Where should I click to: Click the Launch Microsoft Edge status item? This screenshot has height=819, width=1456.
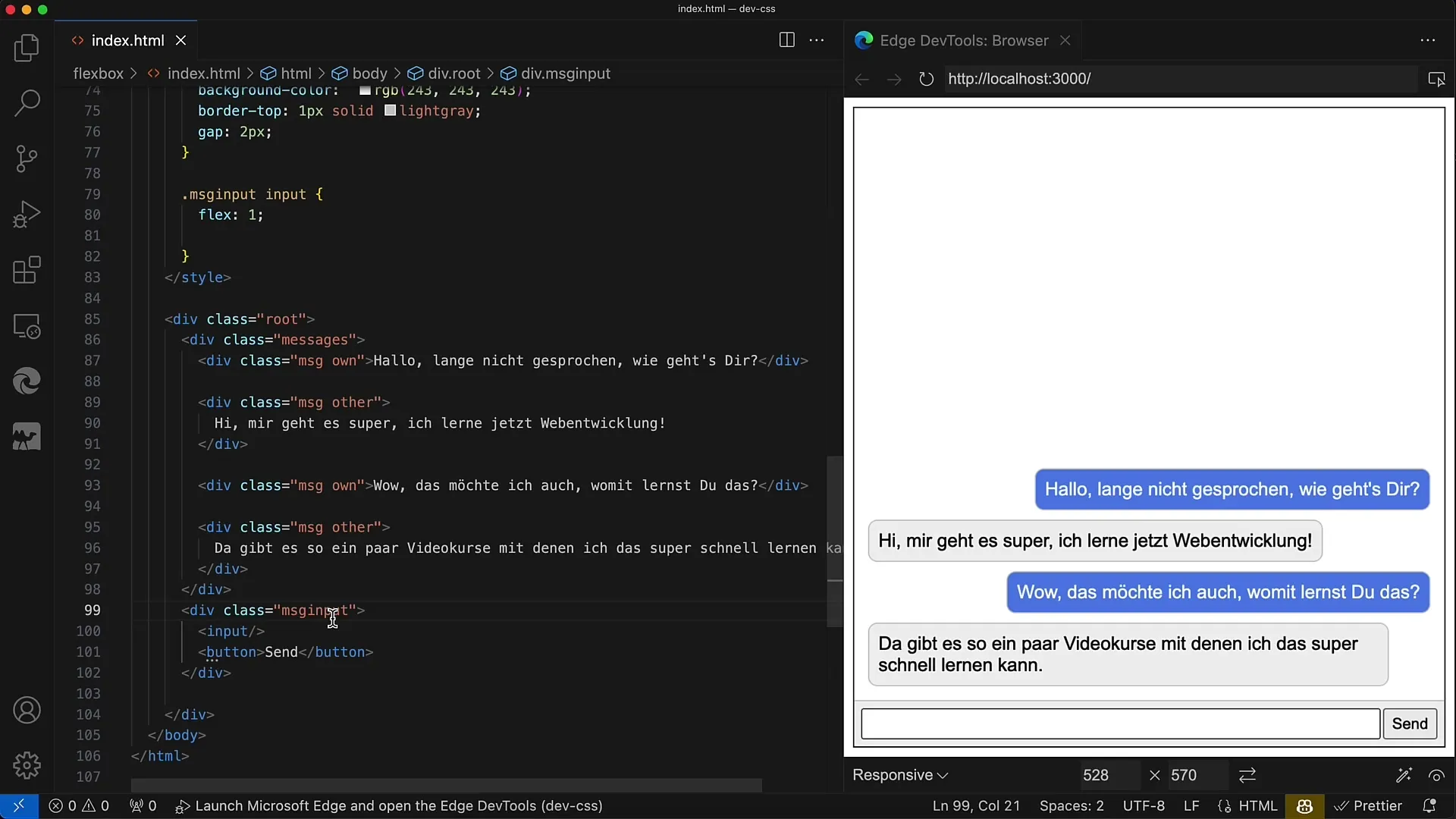pos(389,806)
